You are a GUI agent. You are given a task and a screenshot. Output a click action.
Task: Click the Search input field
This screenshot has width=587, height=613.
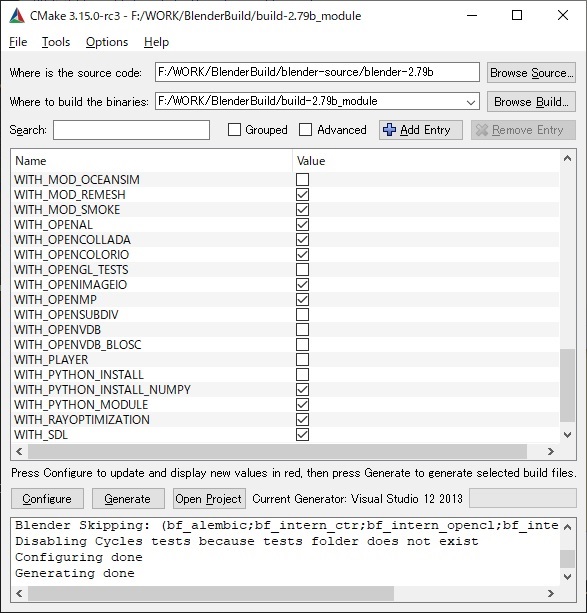(131, 130)
